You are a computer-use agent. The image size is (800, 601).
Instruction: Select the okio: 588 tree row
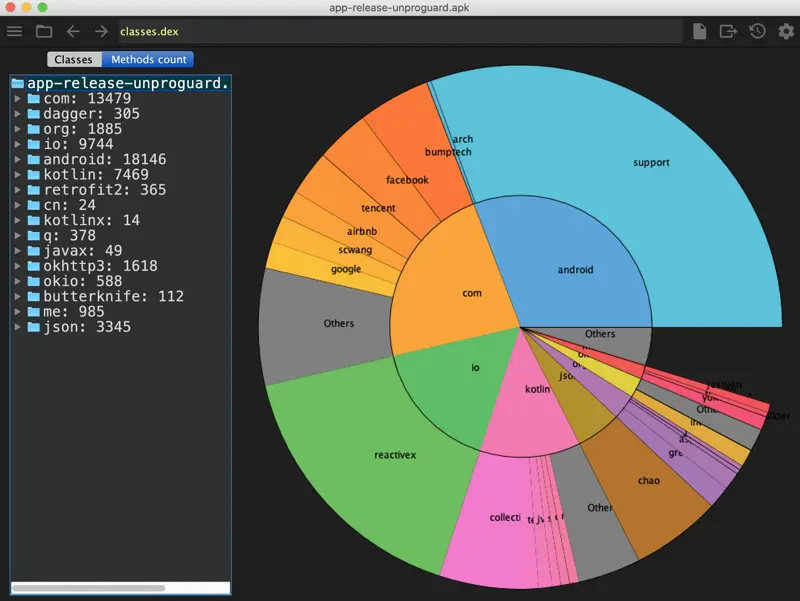[x=120, y=281]
